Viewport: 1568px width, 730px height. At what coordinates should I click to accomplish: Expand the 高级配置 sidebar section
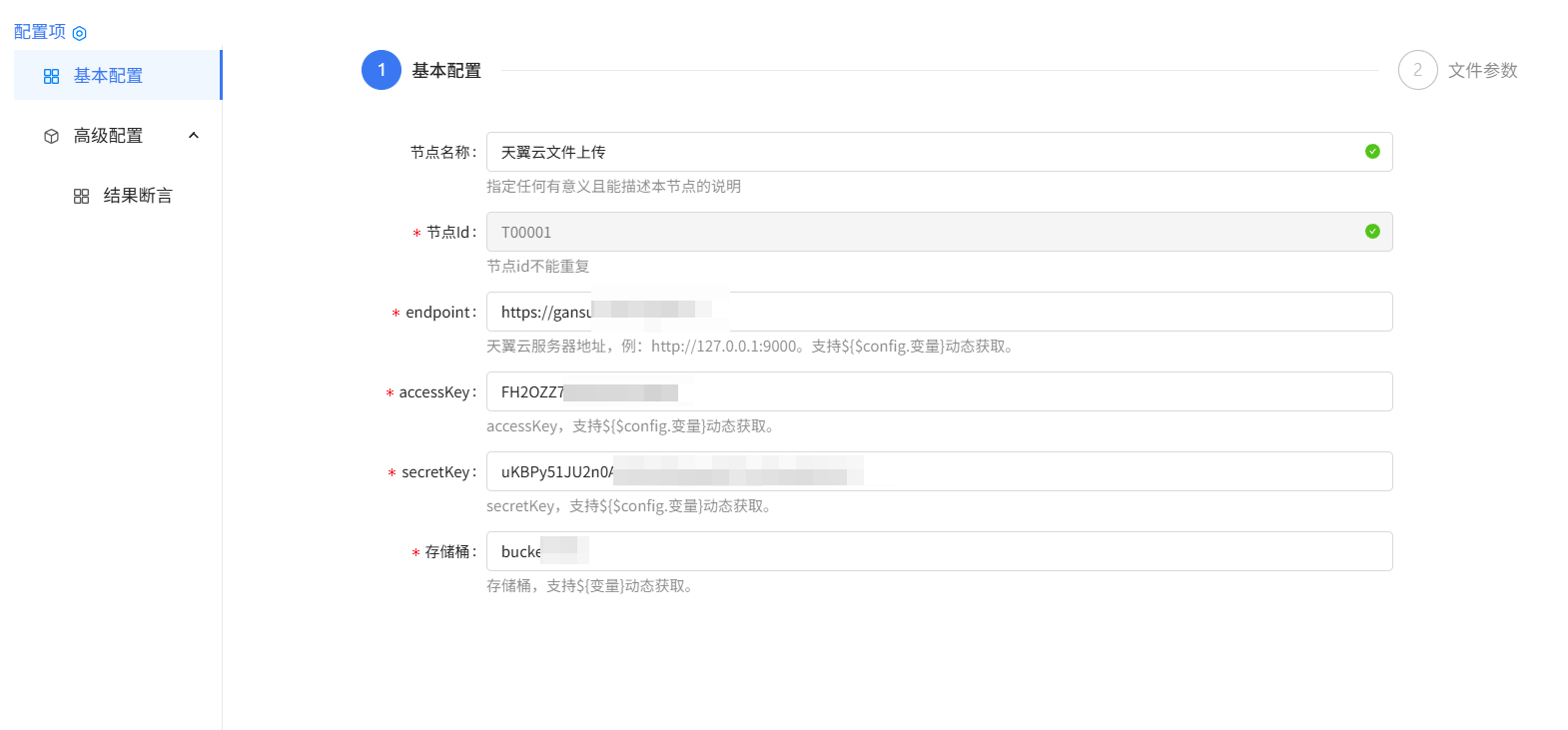pos(108,136)
